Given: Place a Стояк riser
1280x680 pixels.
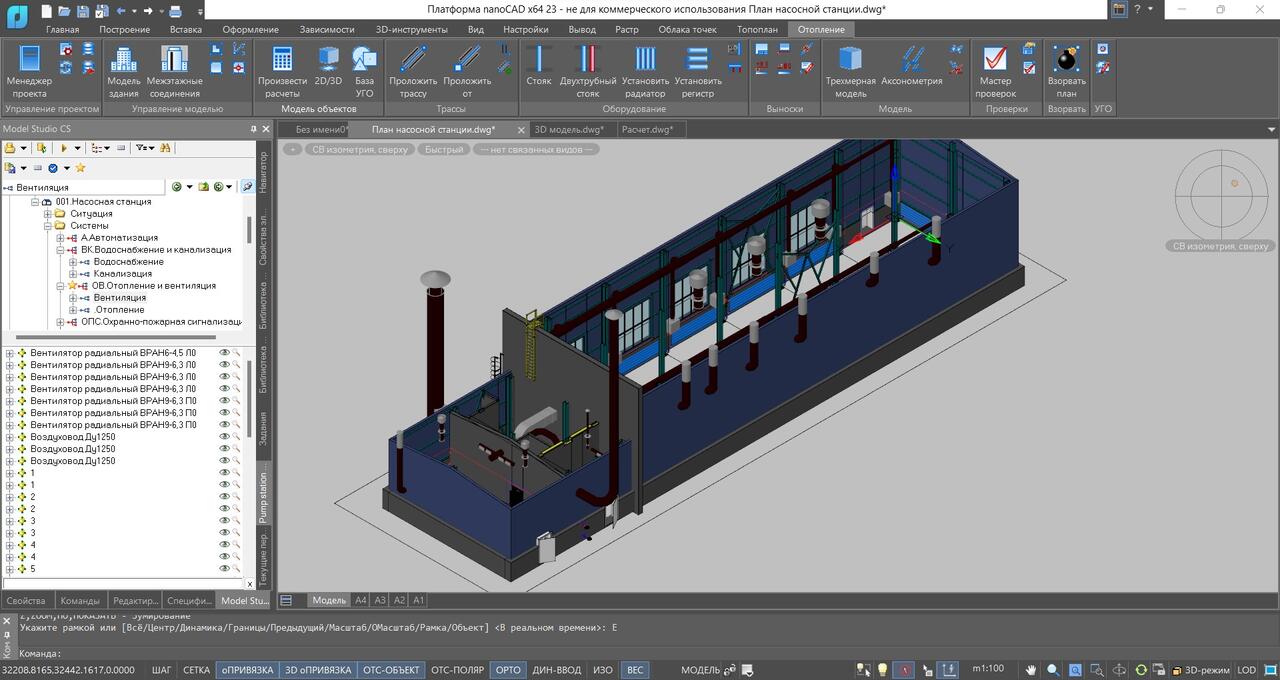Looking at the screenshot, I should pos(539,66).
